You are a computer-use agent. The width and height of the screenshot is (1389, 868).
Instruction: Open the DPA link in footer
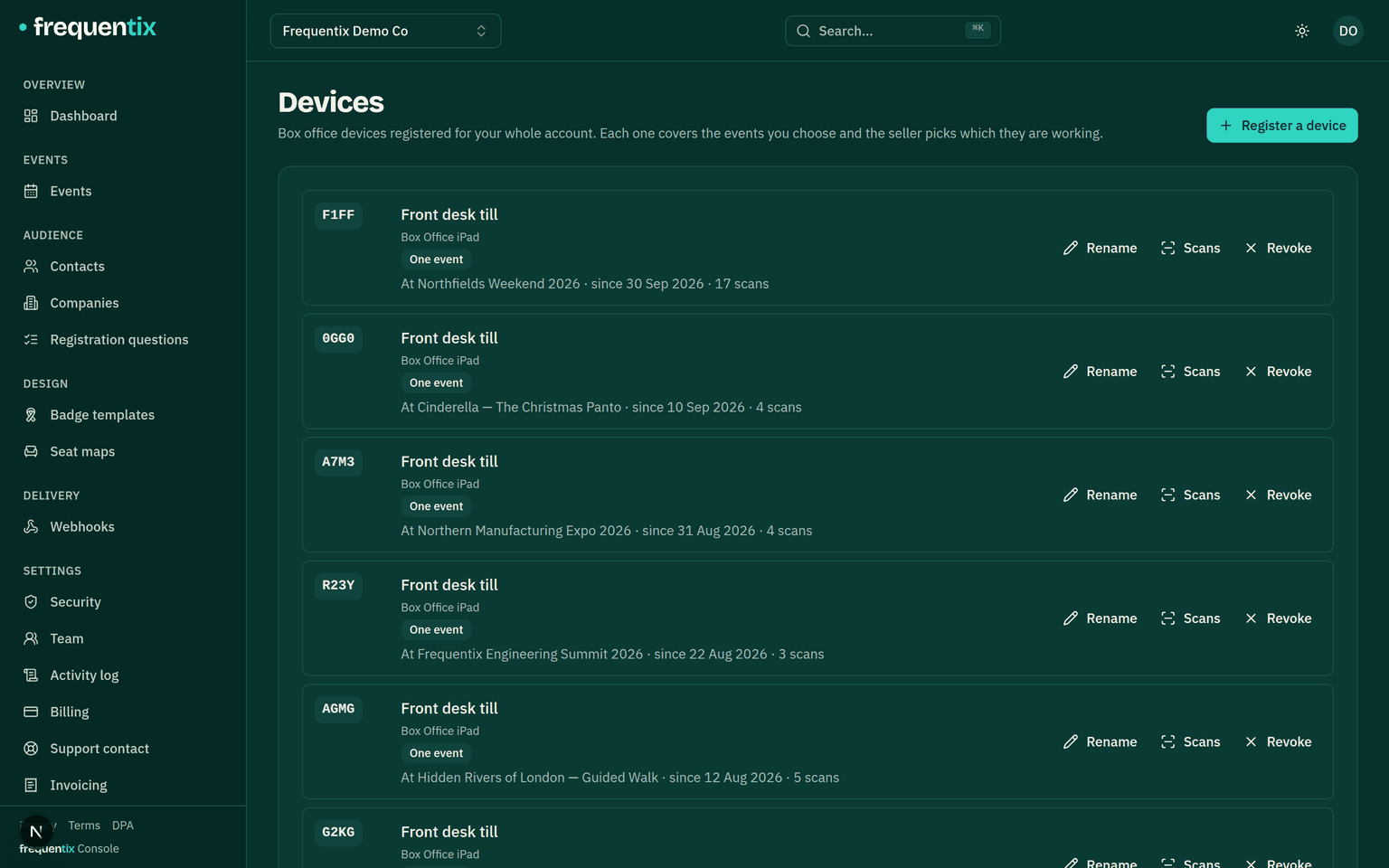coord(123,826)
